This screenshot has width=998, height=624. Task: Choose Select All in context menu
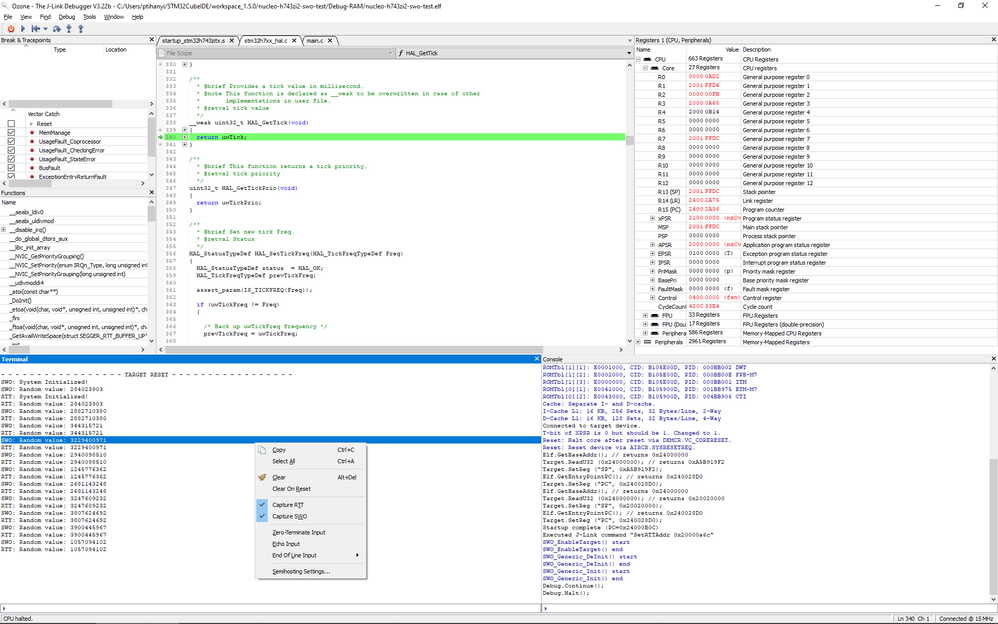[311, 461]
